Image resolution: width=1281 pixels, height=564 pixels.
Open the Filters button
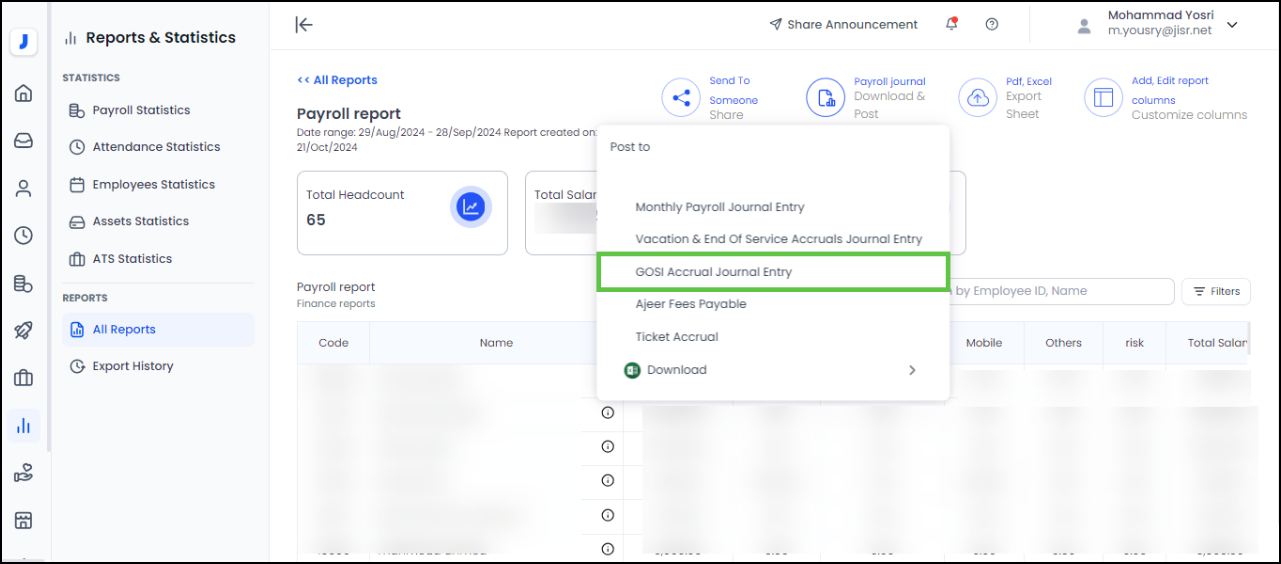pyautogui.click(x=1216, y=291)
